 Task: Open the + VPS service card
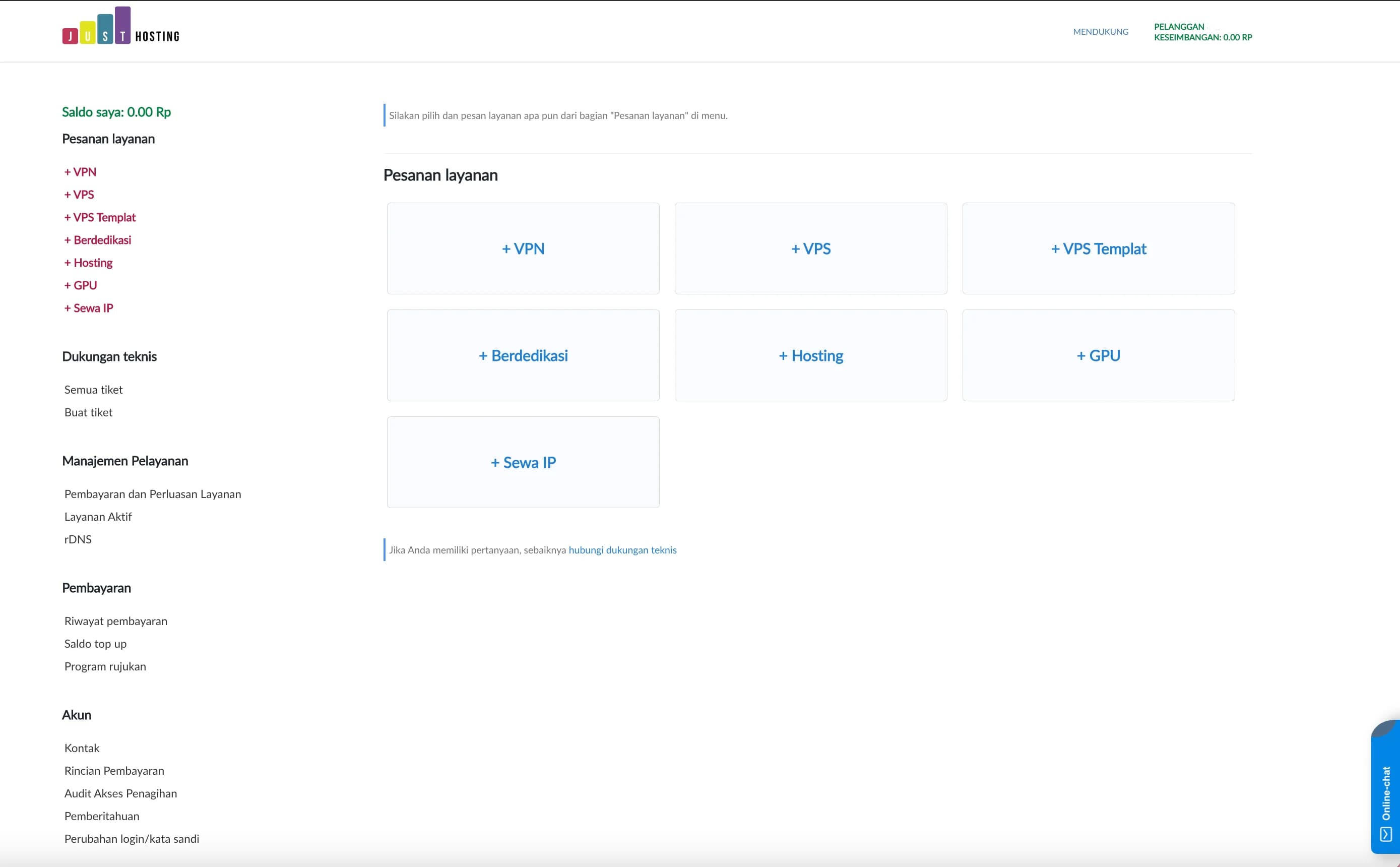[x=810, y=249]
